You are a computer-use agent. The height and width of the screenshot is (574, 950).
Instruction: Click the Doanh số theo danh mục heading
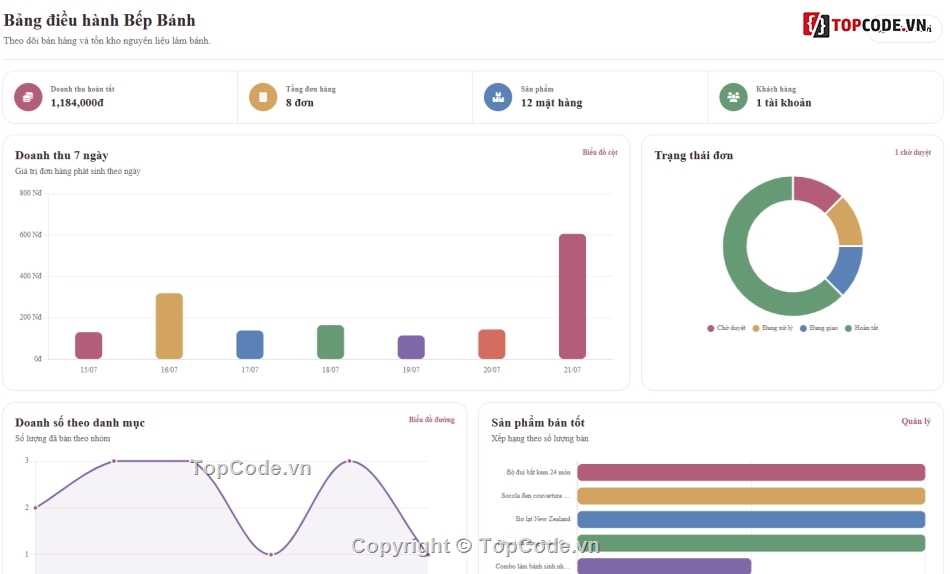[80, 422]
